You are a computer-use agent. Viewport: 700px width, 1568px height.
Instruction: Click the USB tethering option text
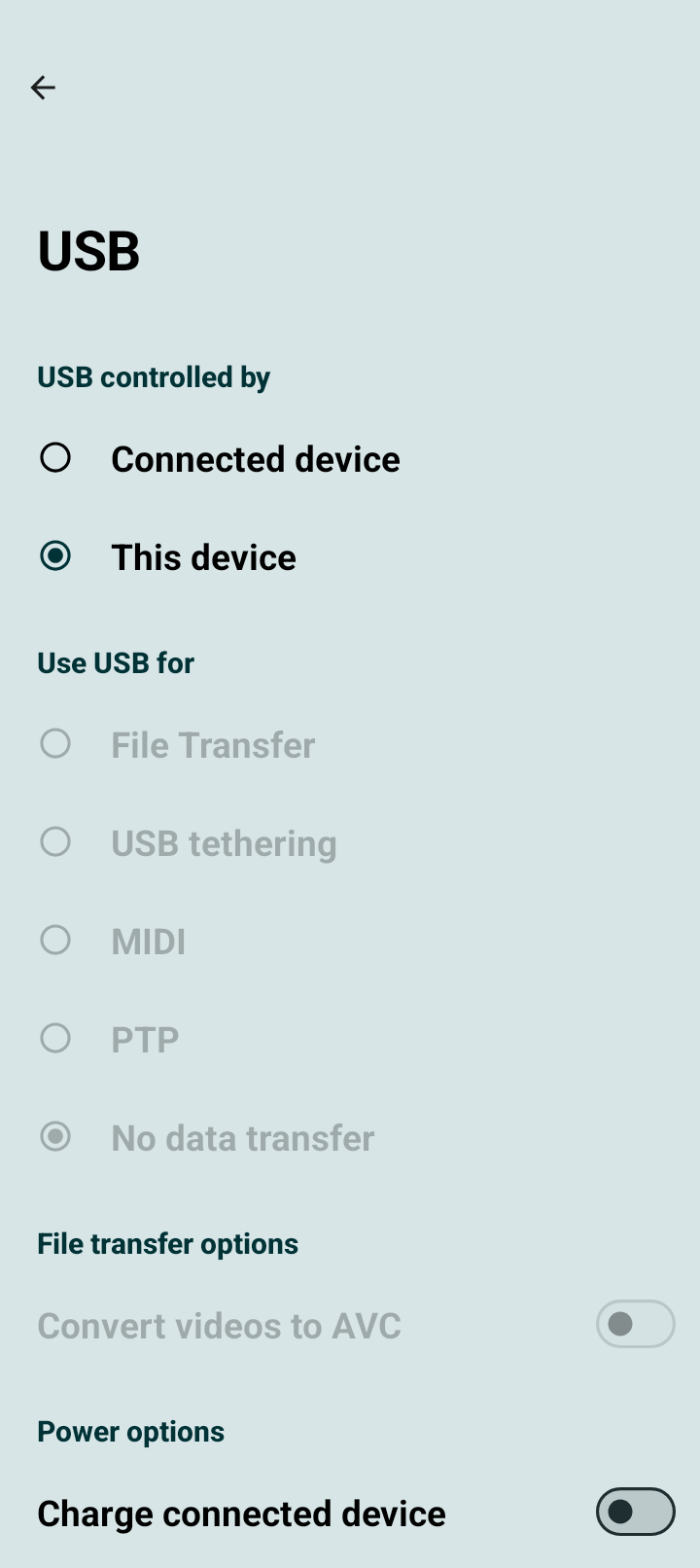point(224,843)
